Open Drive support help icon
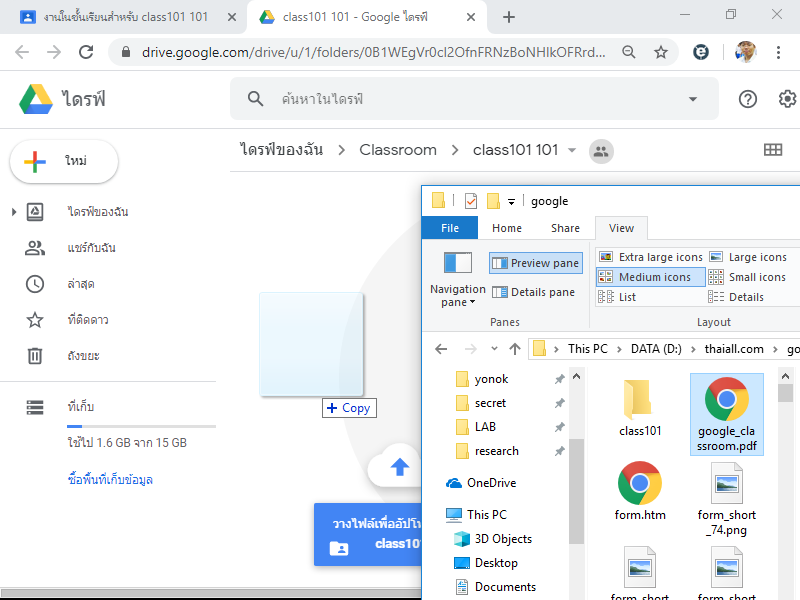Image resolution: width=800 pixels, height=600 pixels. pyautogui.click(x=747, y=99)
